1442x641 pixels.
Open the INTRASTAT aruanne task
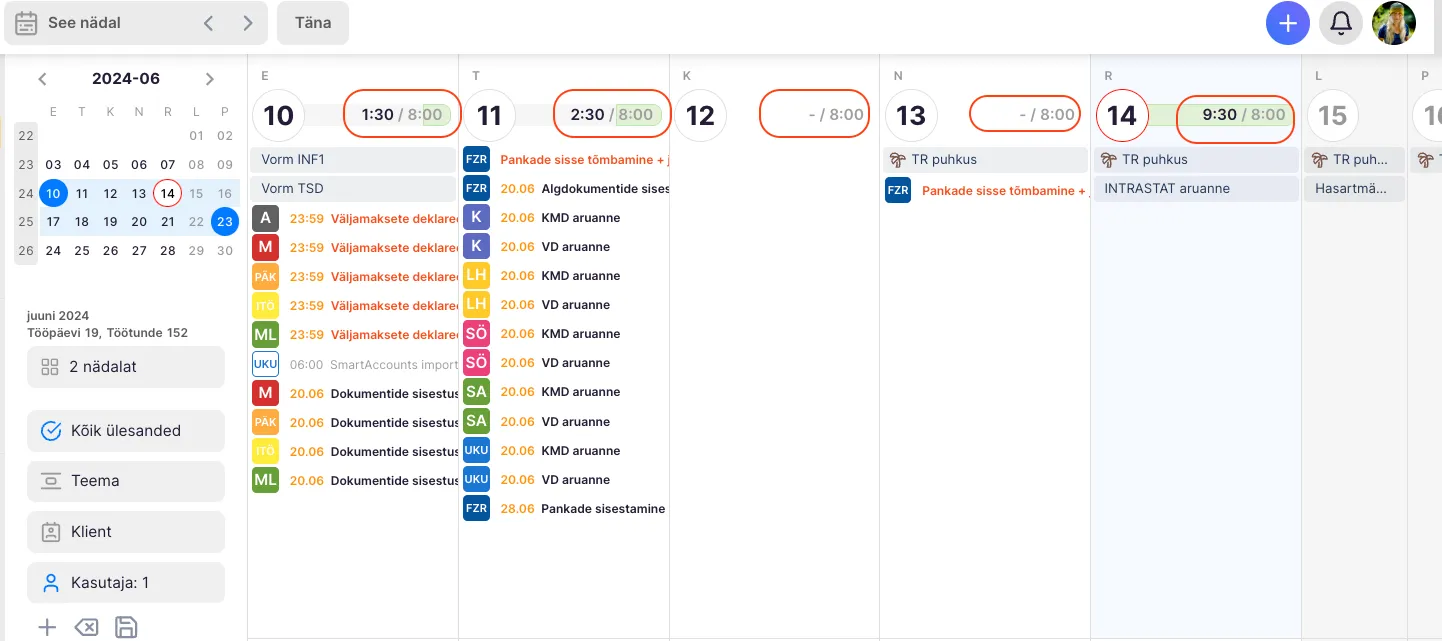[1196, 188]
